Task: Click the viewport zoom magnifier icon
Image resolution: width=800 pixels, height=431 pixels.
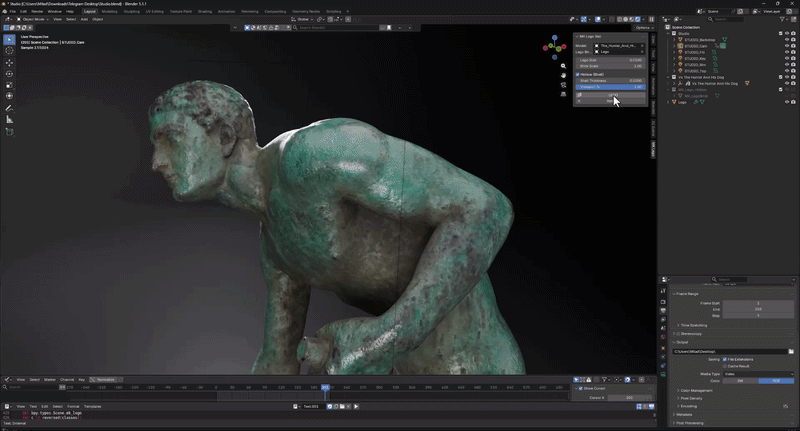Action: pos(563,66)
